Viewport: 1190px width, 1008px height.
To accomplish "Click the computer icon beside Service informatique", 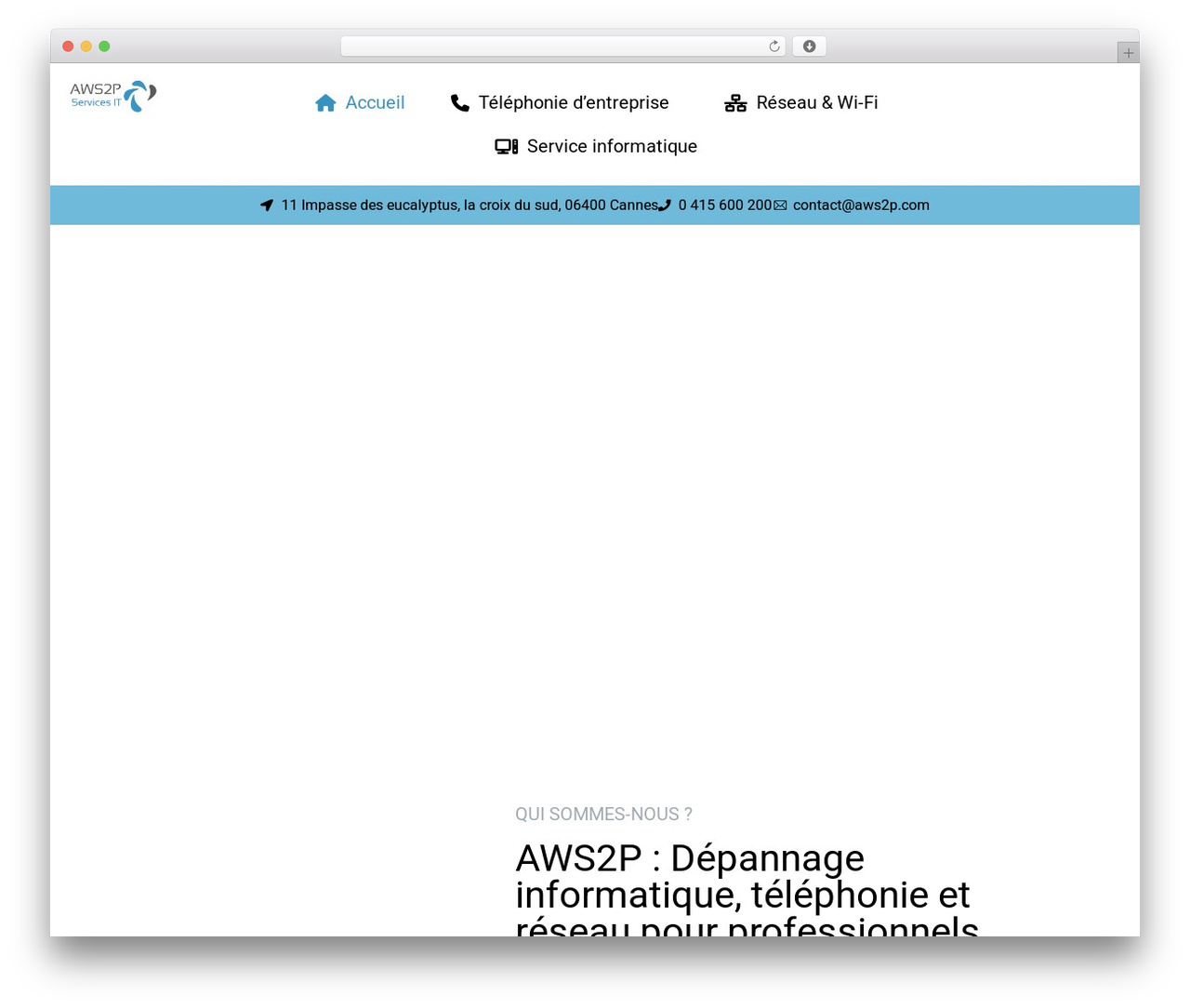I will (507, 147).
